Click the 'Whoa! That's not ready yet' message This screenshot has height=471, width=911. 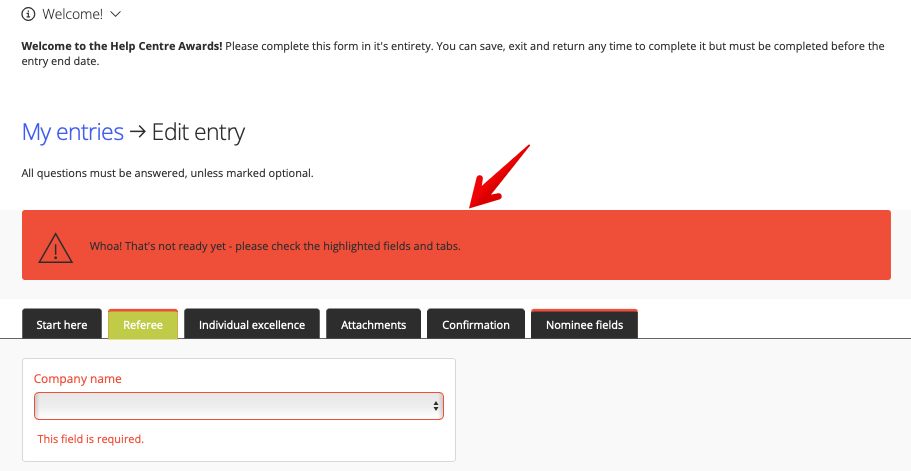[275, 246]
